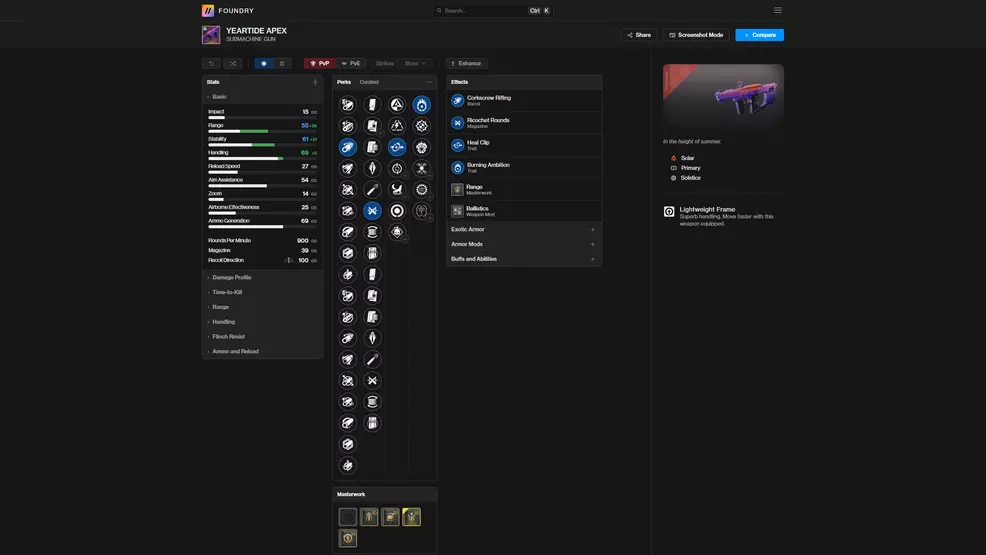Click the Lightweight Frame heading text
Viewport: 986px width, 555px height.
point(707,209)
